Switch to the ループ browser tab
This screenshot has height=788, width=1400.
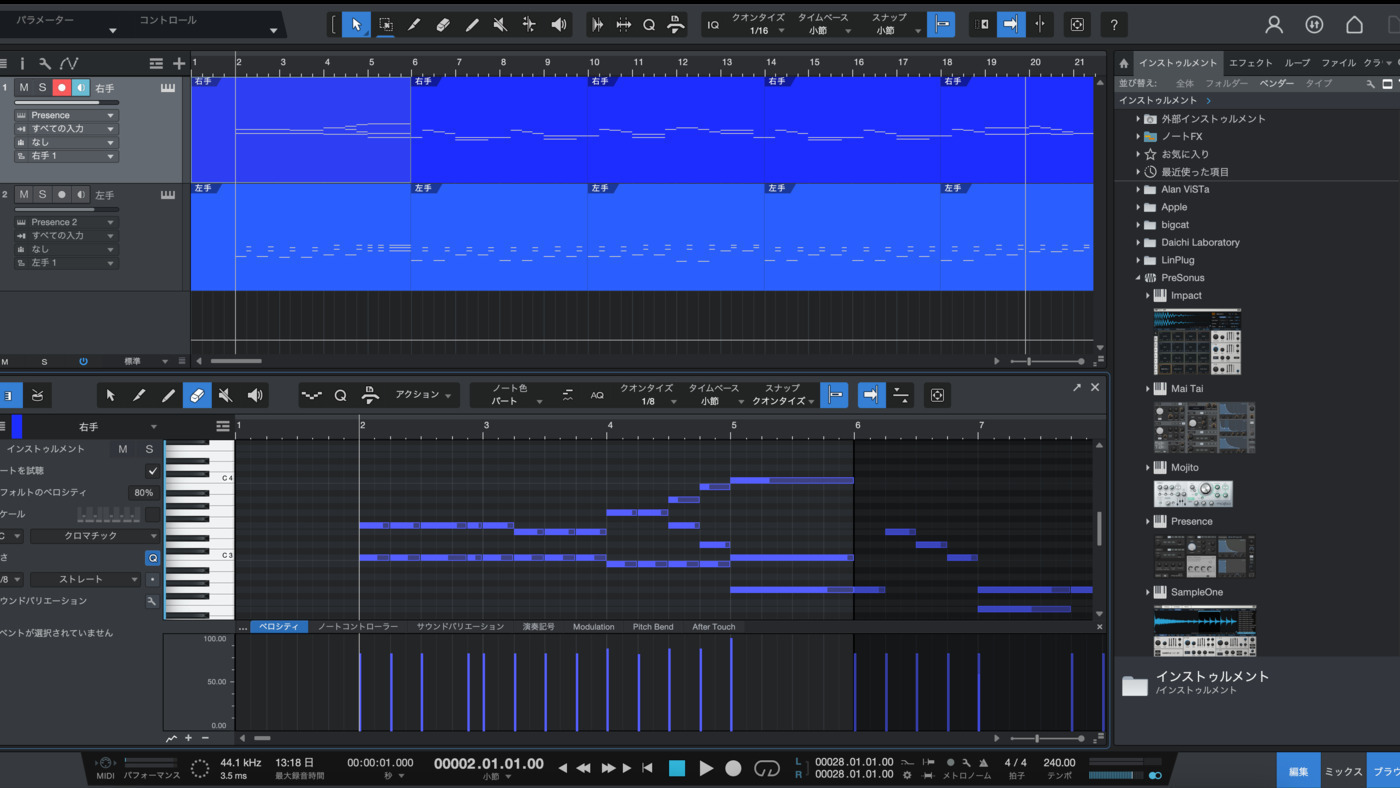pos(1297,63)
